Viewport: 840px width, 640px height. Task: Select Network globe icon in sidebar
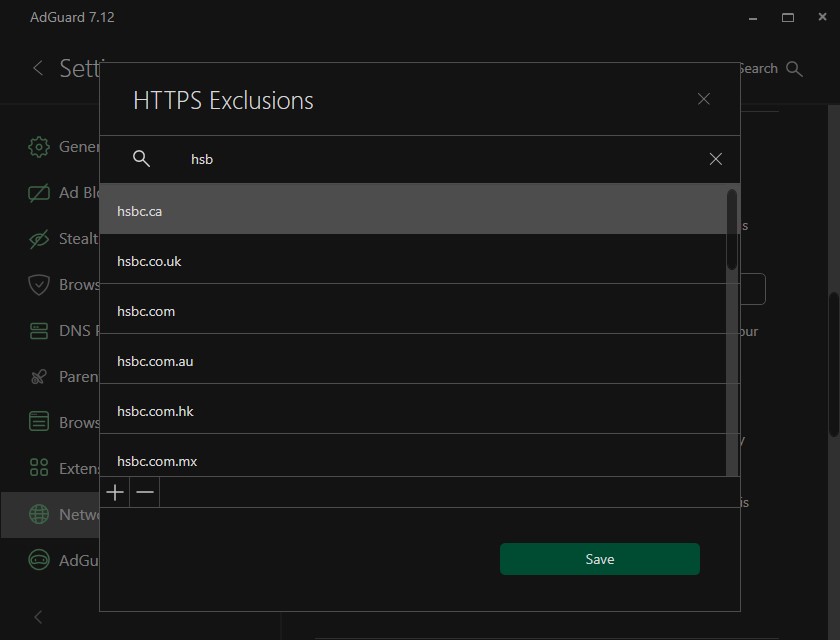39,514
